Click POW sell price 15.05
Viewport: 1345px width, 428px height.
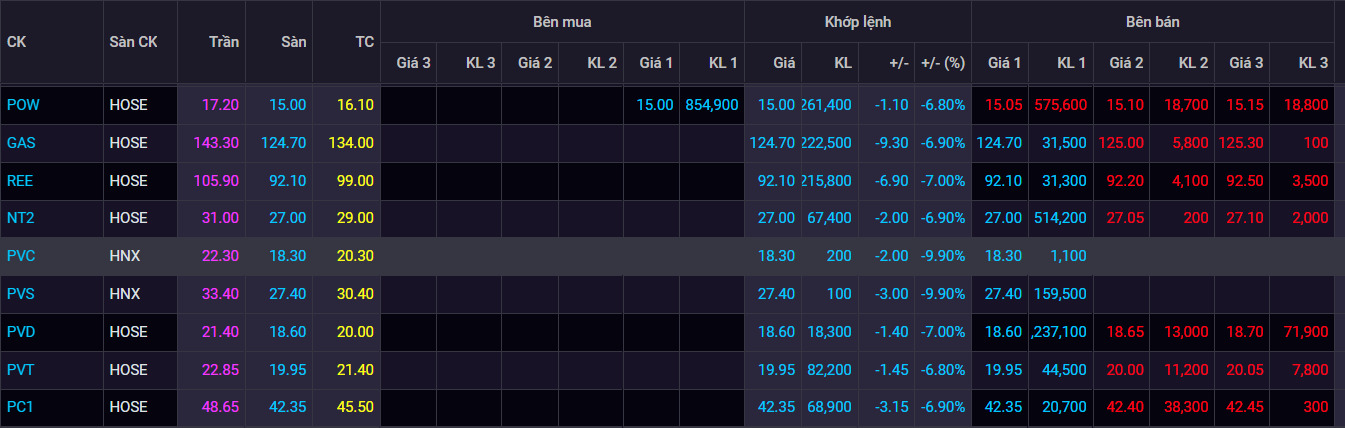[1003, 105]
